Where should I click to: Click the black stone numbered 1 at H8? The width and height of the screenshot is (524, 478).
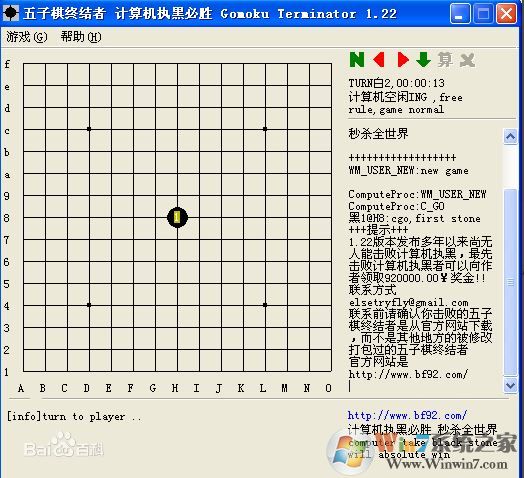pyautogui.click(x=177, y=218)
